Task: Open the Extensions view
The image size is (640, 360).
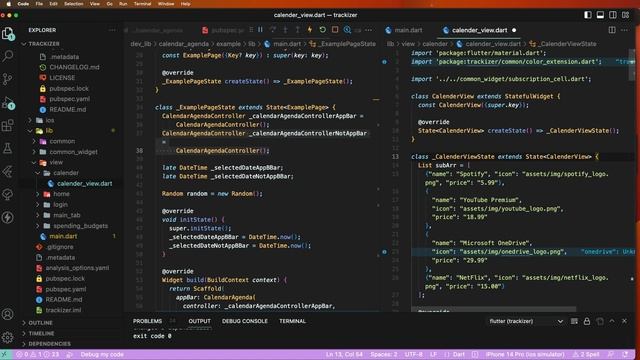Action: click(8, 125)
